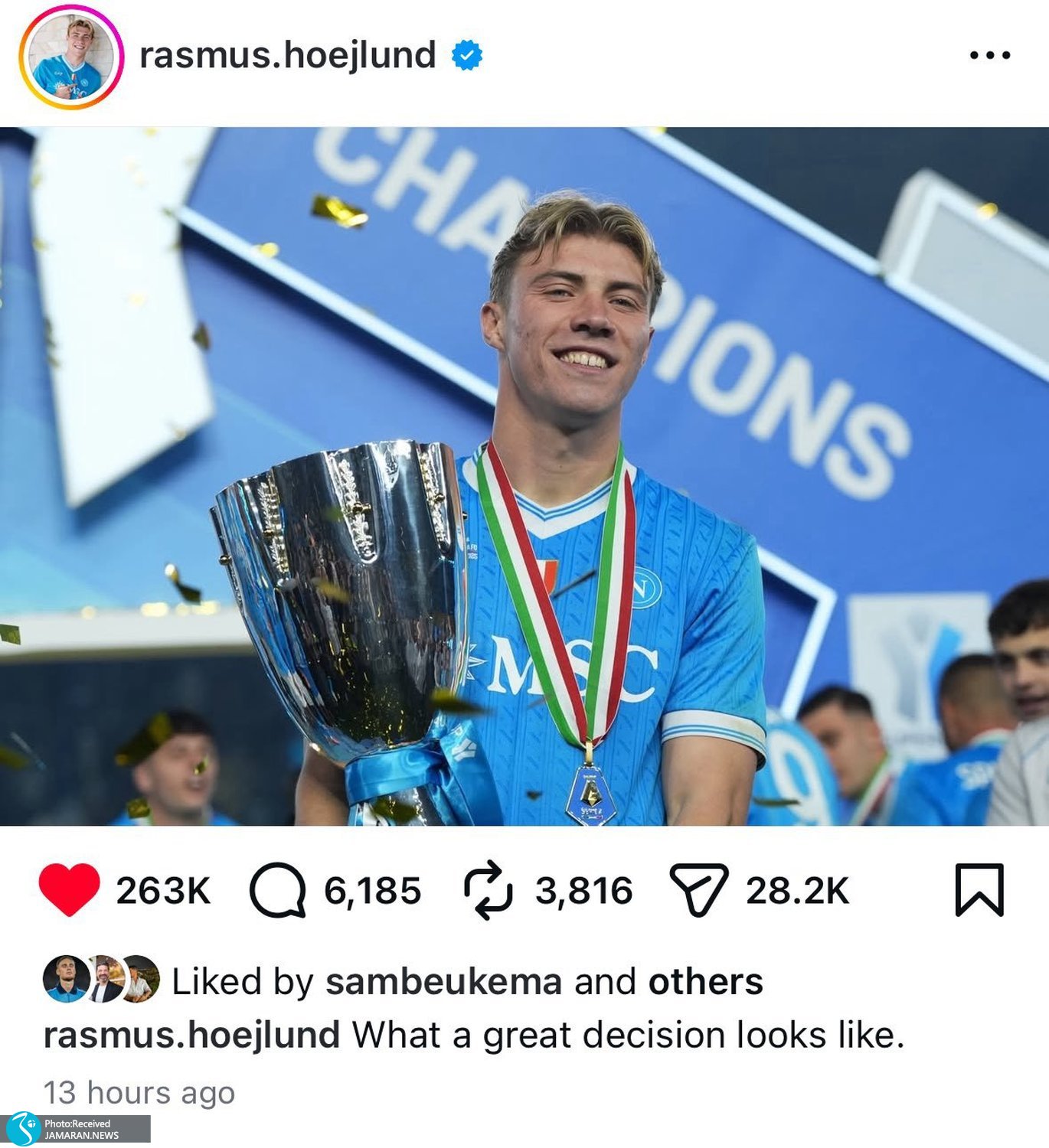Image resolution: width=1049 pixels, height=1148 pixels.
Task: Open the 'others' likers list
Action: click(x=706, y=981)
